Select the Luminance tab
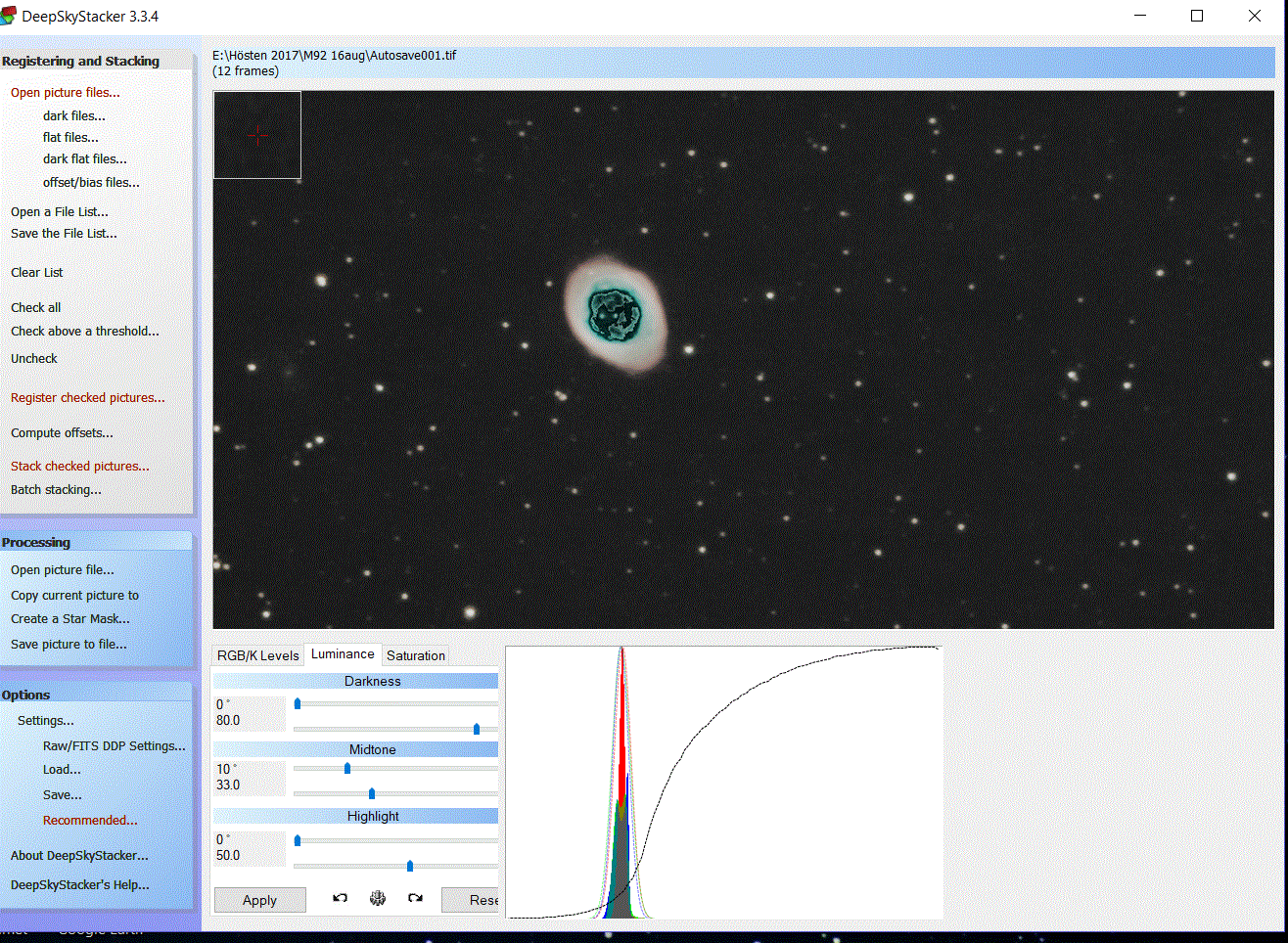 pos(343,654)
